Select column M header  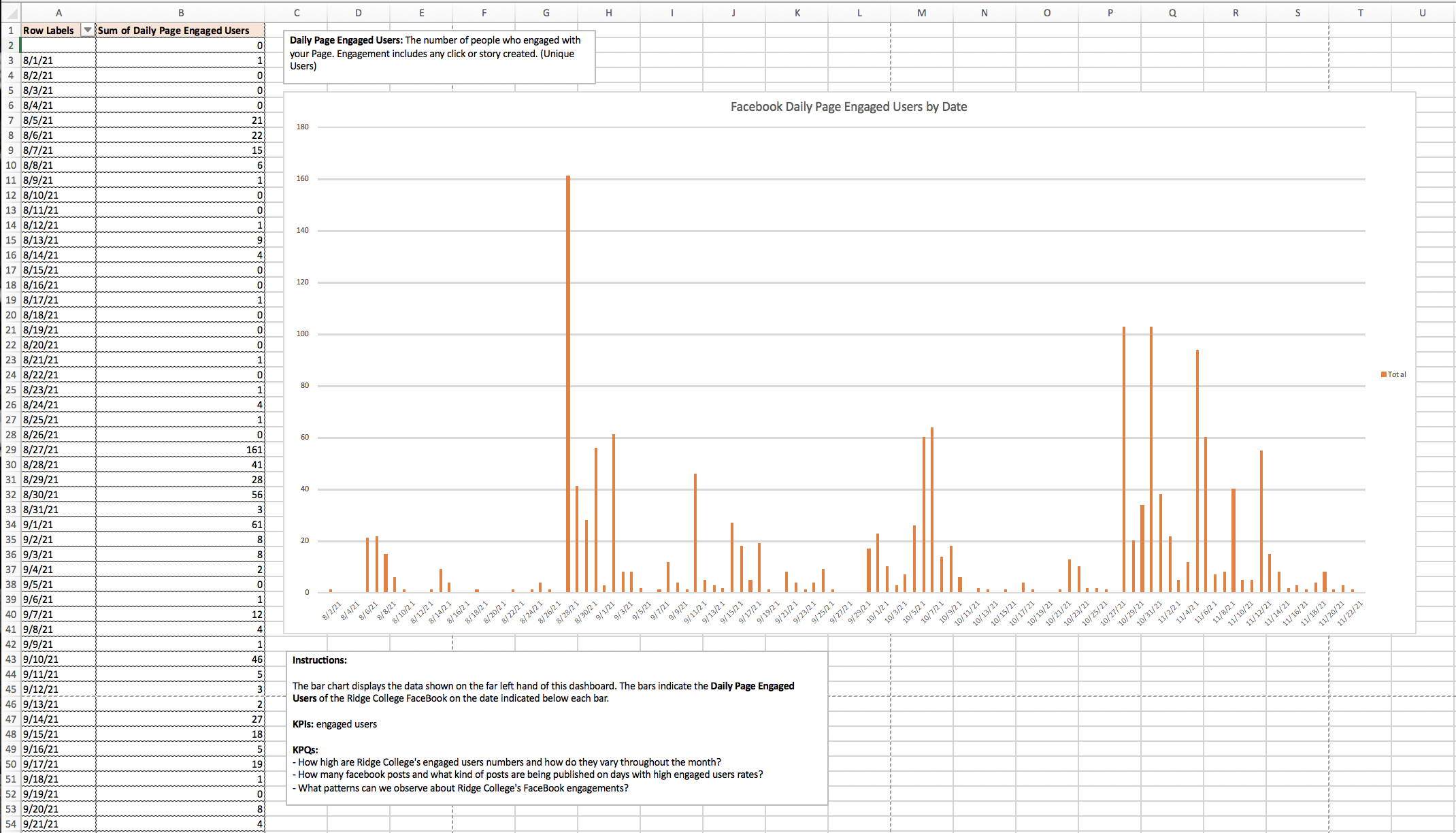pyautogui.click(x=921, y=12)
